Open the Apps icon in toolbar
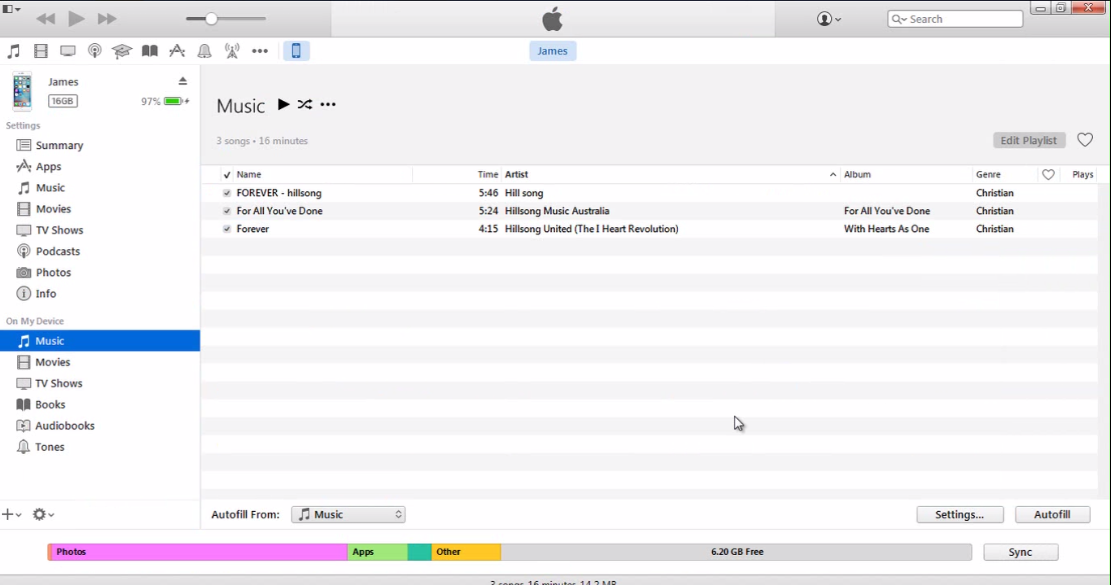Screen dimensions: 1111x585 click(x=177, y=51)
